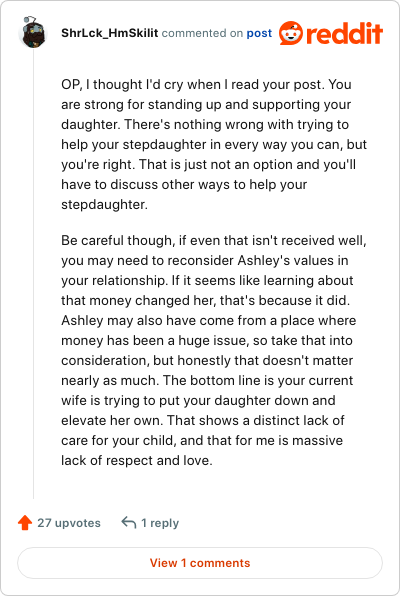Collapse the comment using the vertical thread line
This screenshot has width=400, height=596.
(33, 274)
